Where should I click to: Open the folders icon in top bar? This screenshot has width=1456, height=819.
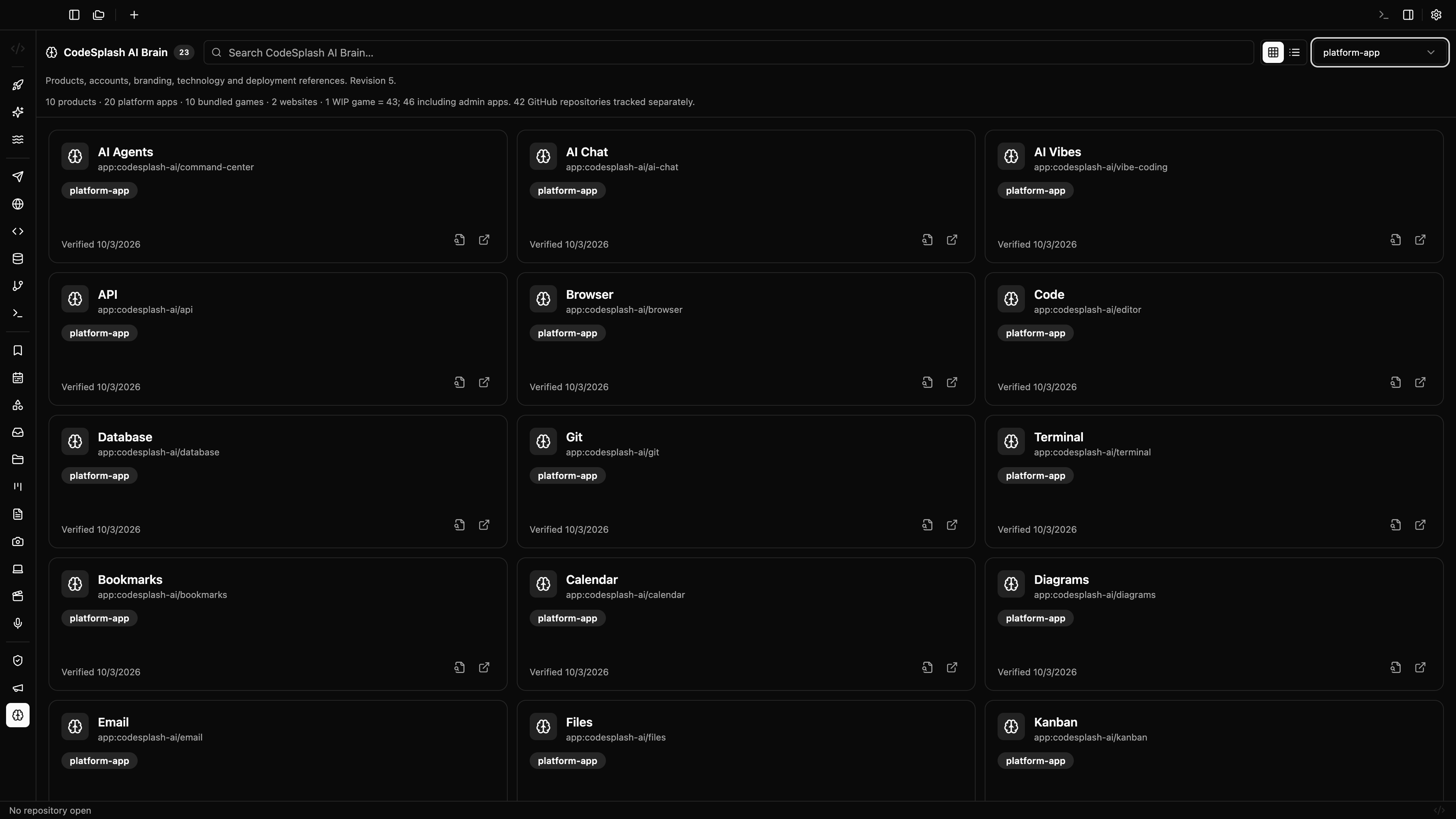tap(99, 15)
